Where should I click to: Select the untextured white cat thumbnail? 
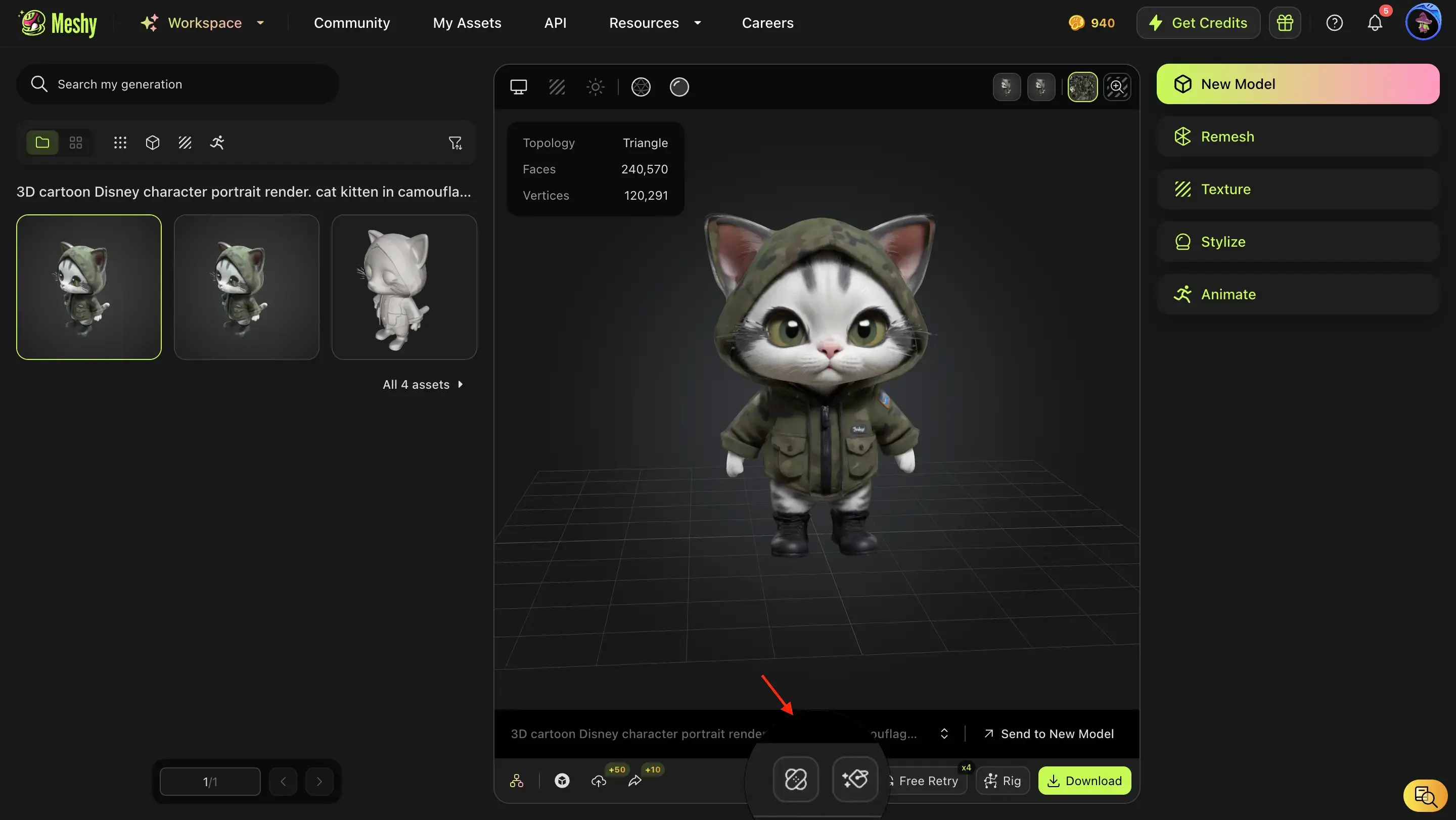(x=404, y=287)
